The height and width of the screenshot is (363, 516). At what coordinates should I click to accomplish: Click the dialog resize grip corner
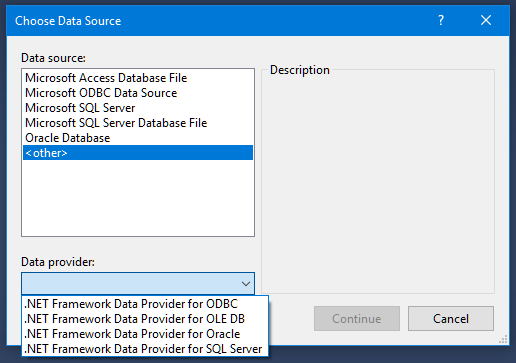tap(503, 339)
